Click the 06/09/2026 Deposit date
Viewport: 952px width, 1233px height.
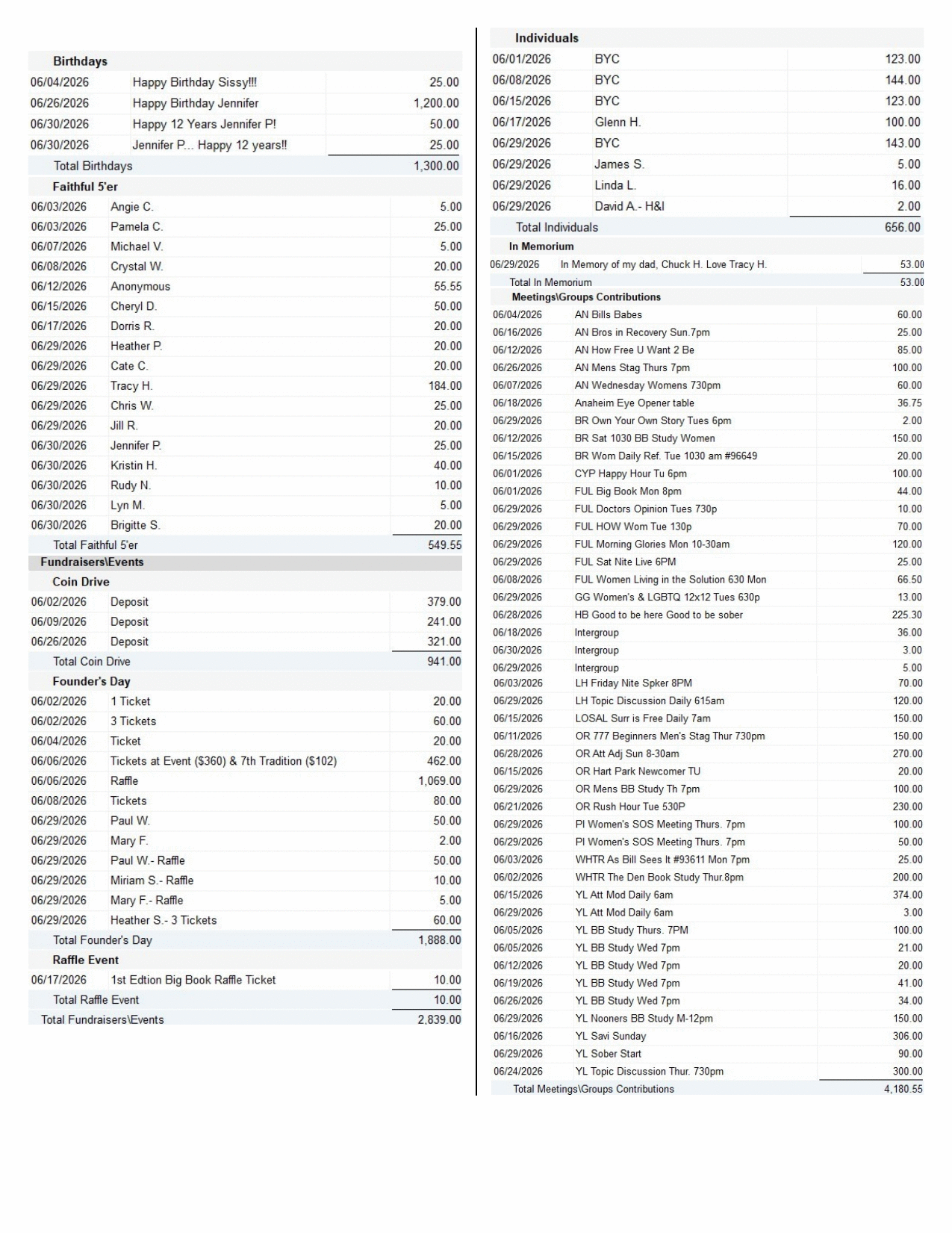pos(58,622)
